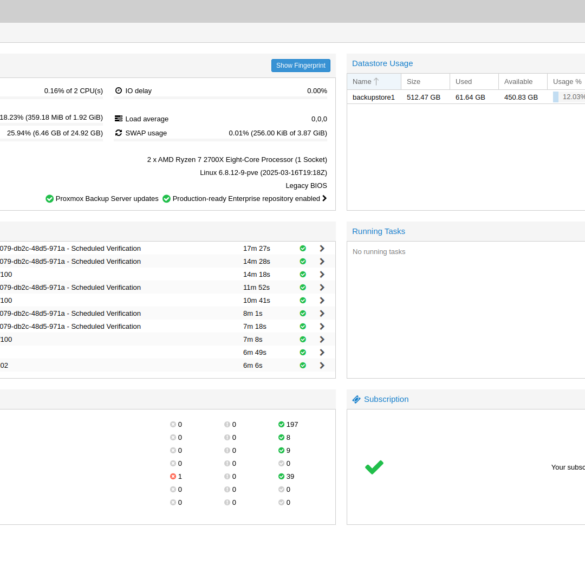Click the green OK count 197
585x585 pixels.
tap(288, 425)
